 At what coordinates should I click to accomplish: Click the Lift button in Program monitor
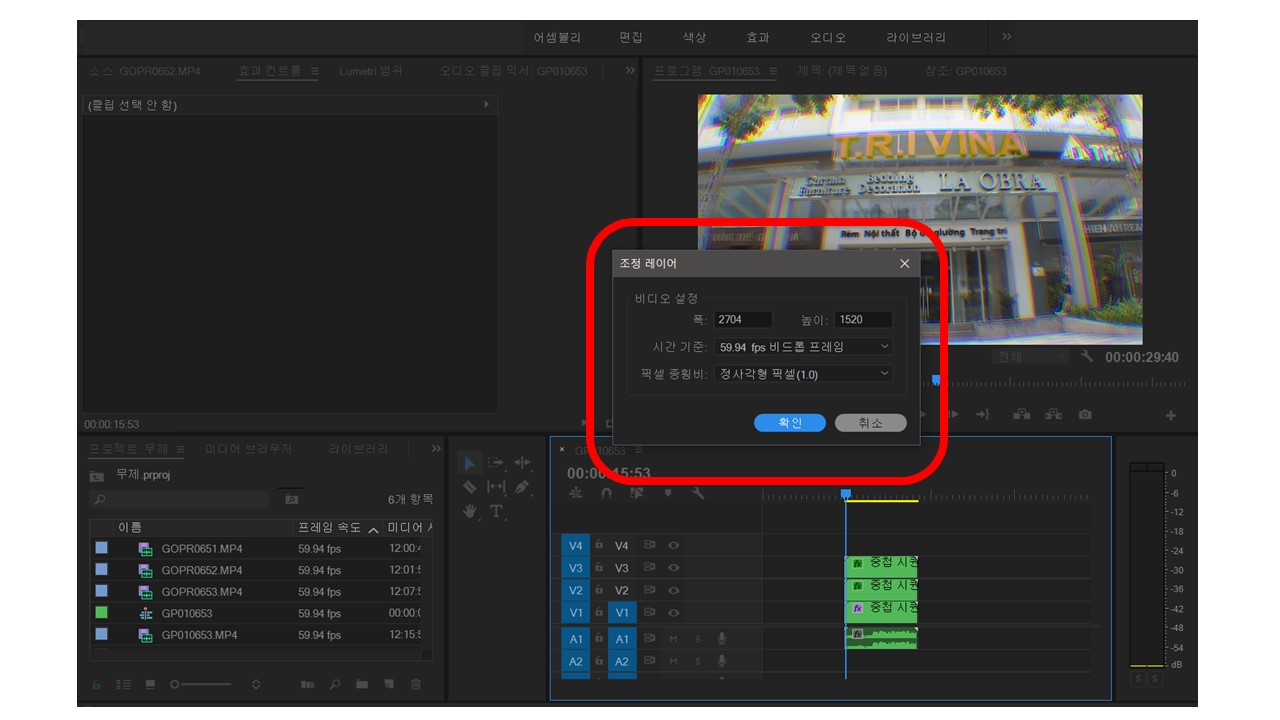tap(1021, 415)
